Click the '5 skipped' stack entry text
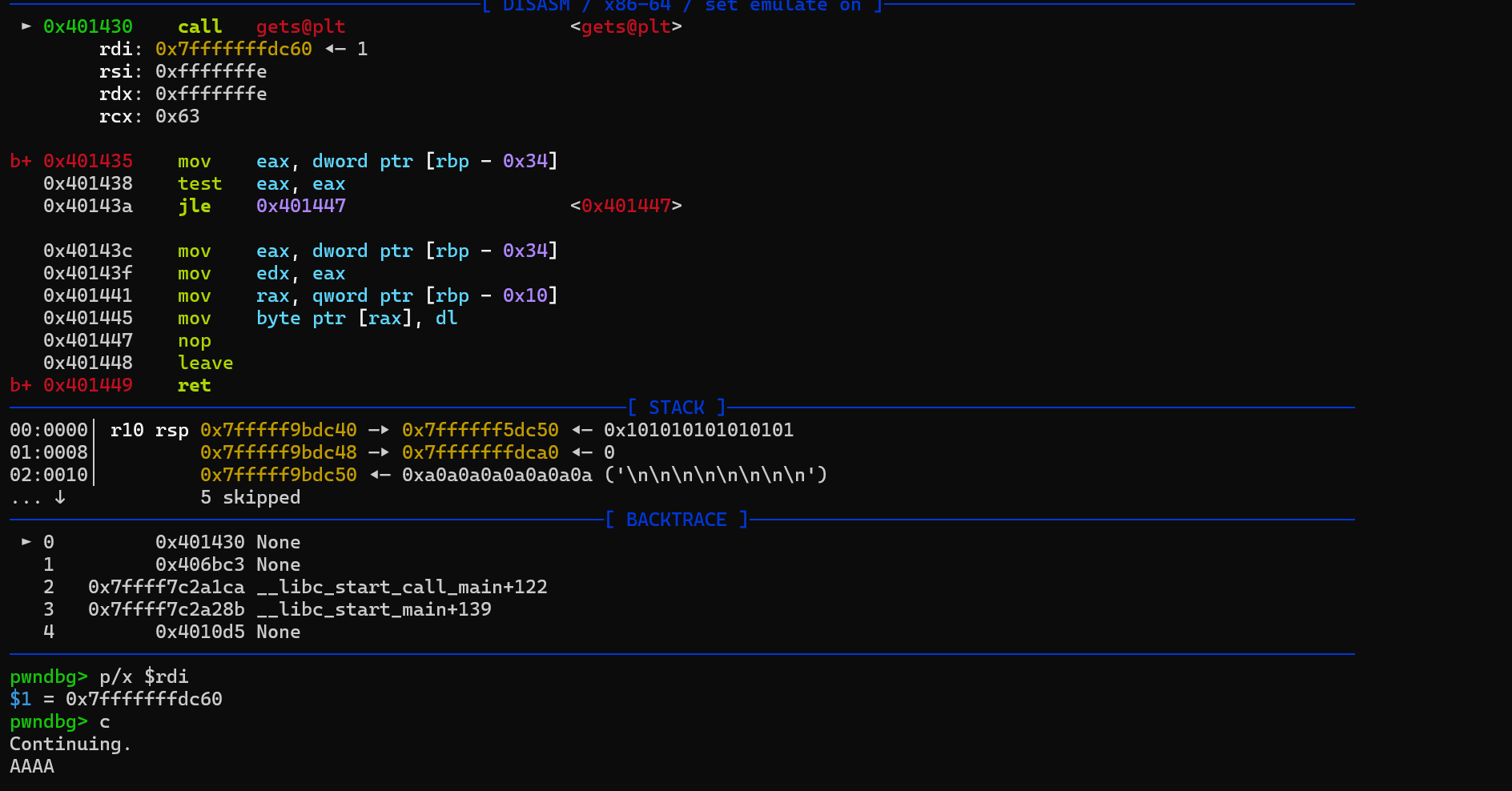This screenshot has height=791, width=1512. (250, 497)
